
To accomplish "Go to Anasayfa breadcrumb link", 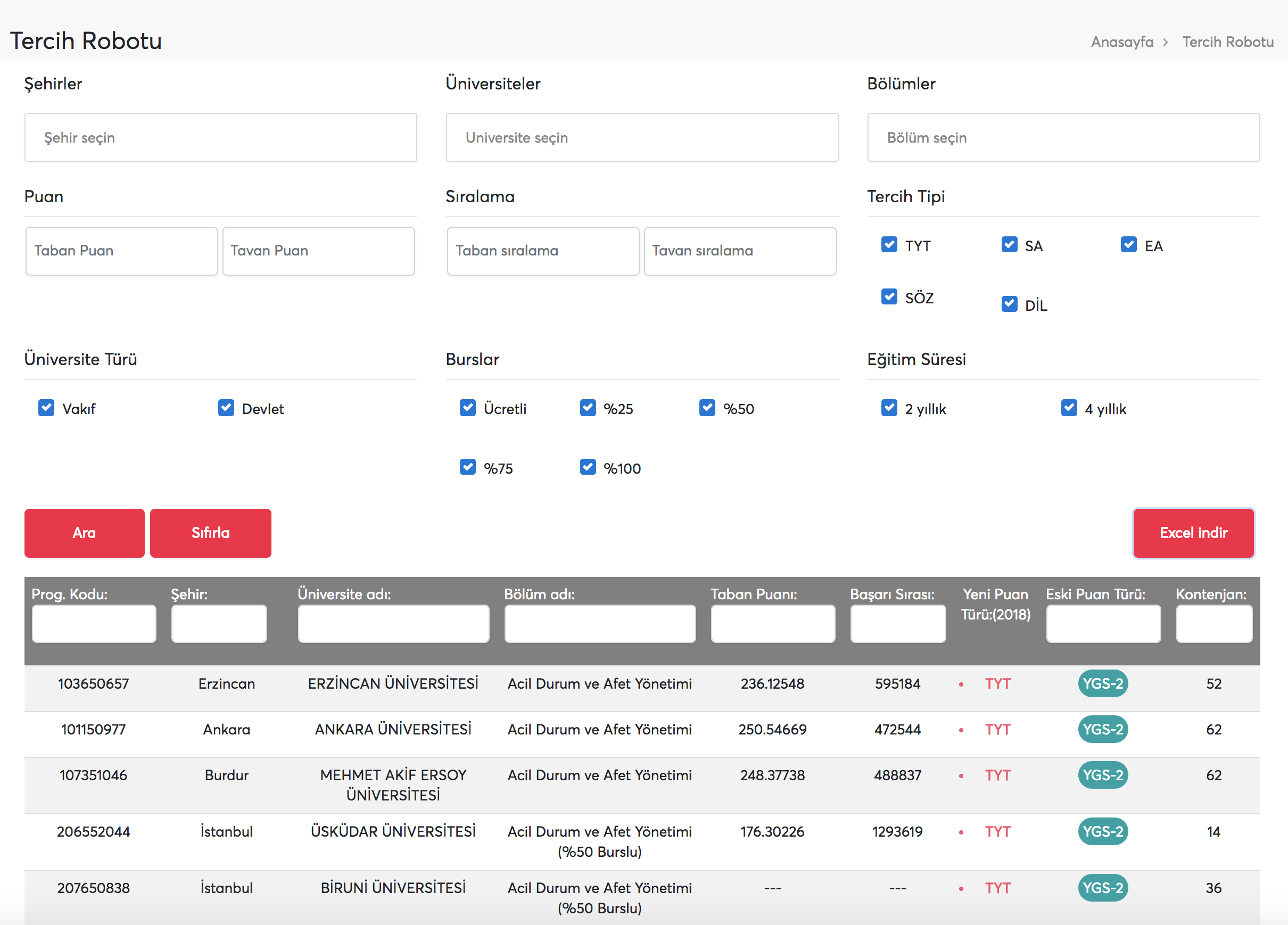I will pos(1121,42).
